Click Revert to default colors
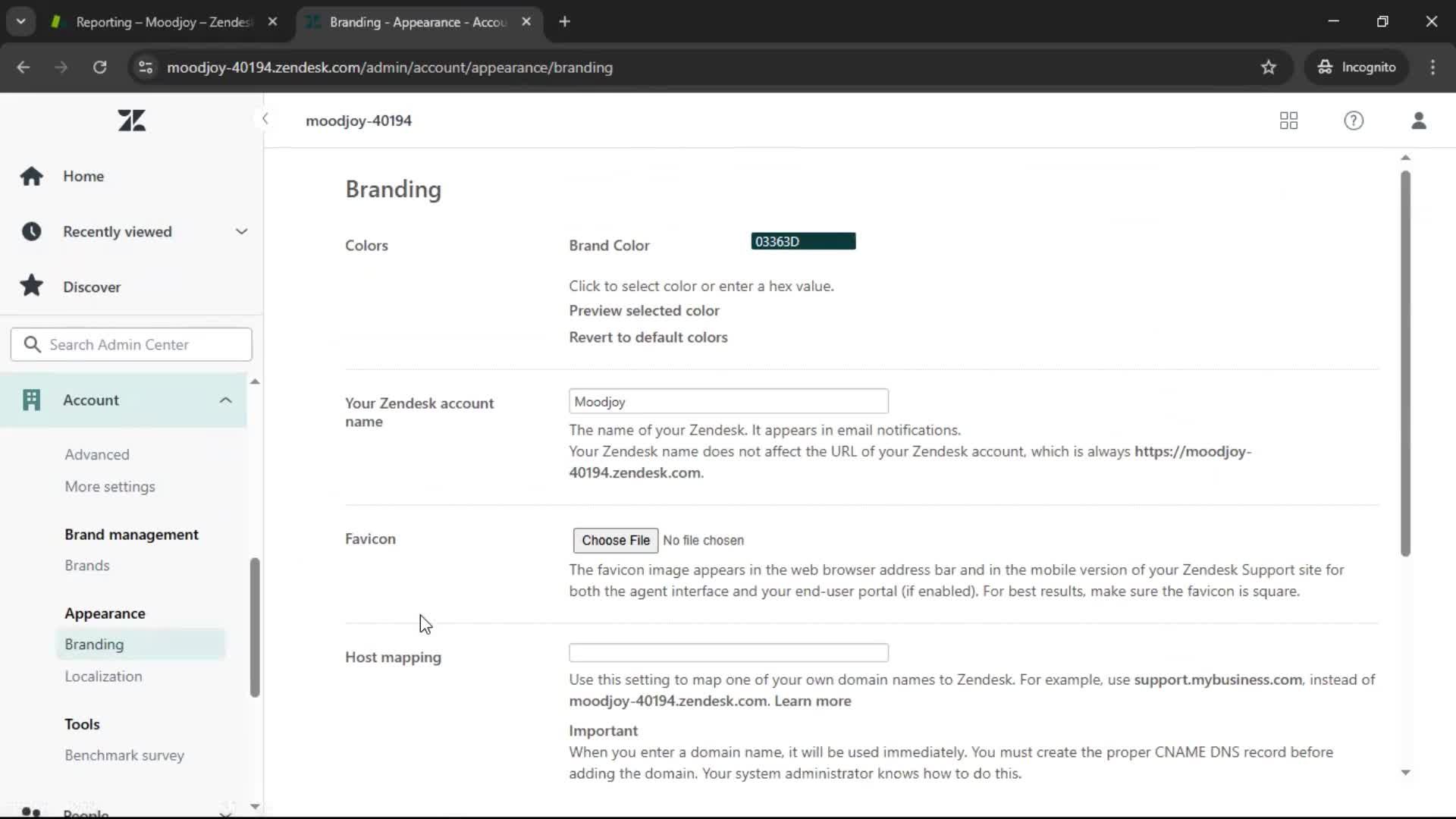The height and width of the screenshot is (819, 1456). tap(648, 337)
